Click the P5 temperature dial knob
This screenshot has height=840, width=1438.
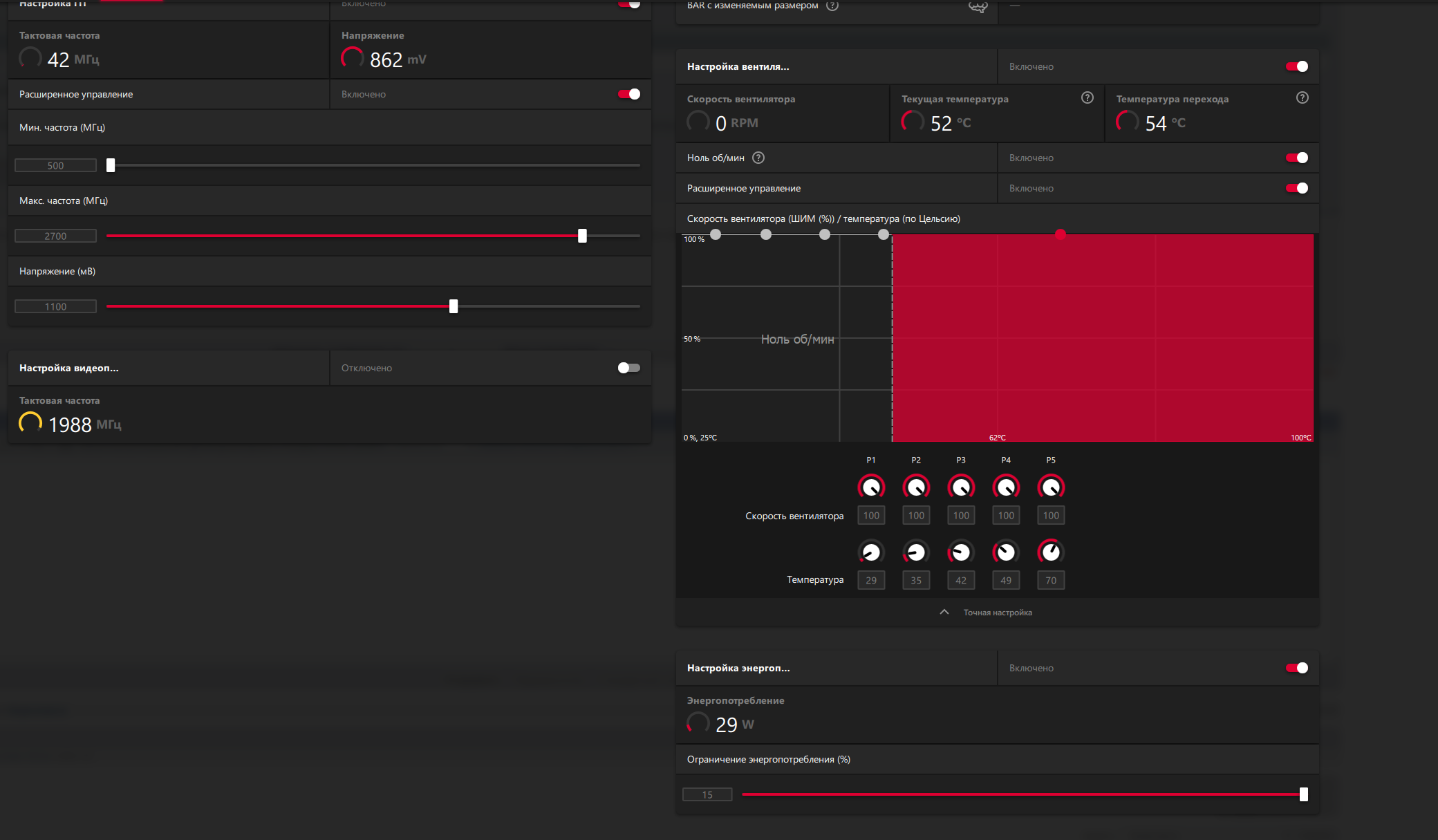[1051, 552]
